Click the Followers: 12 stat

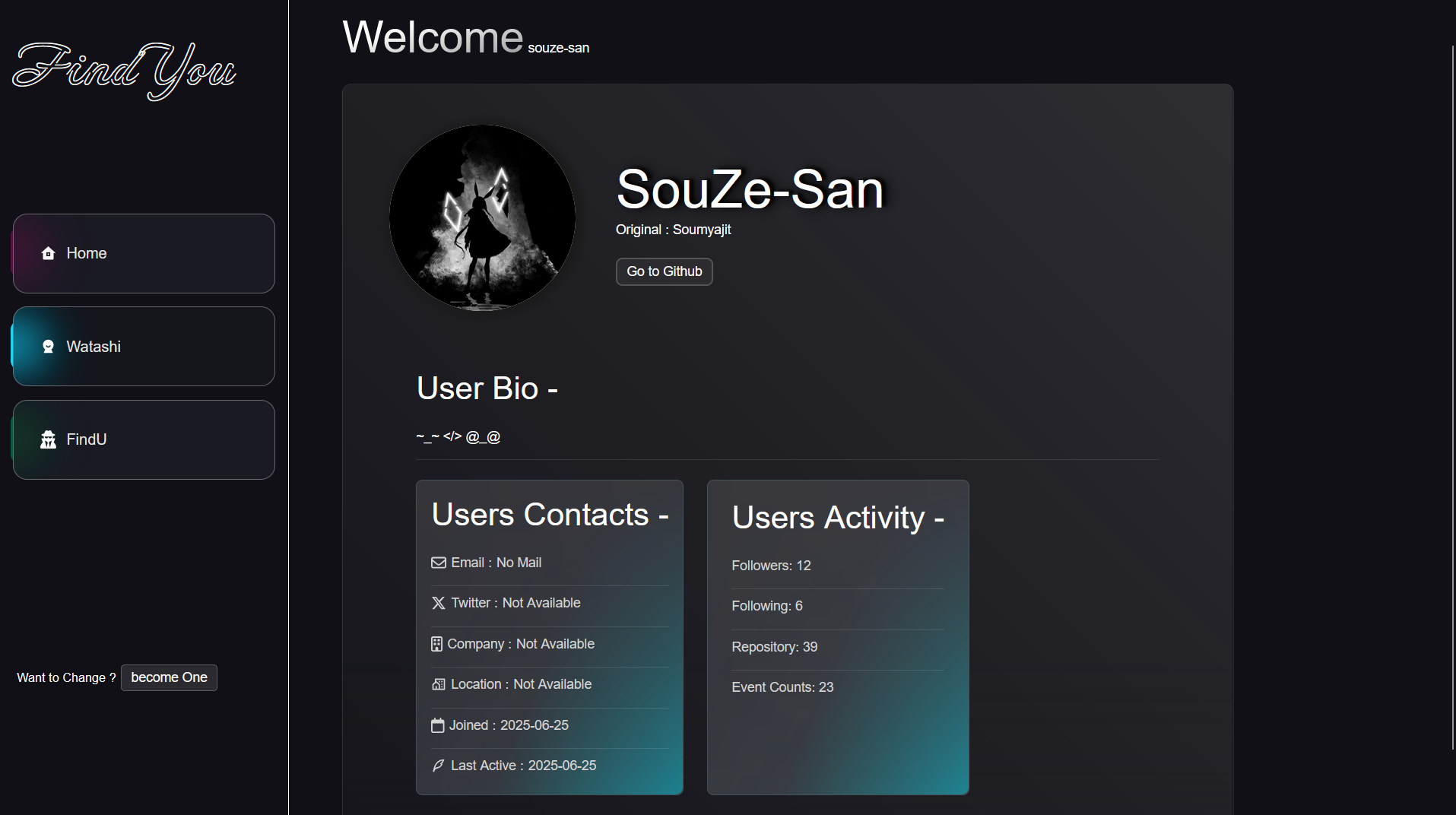click(x=771, y=566)
